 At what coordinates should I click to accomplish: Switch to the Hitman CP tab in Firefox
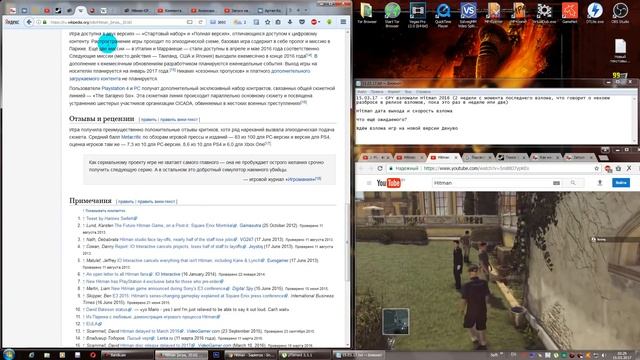[137, 10]
